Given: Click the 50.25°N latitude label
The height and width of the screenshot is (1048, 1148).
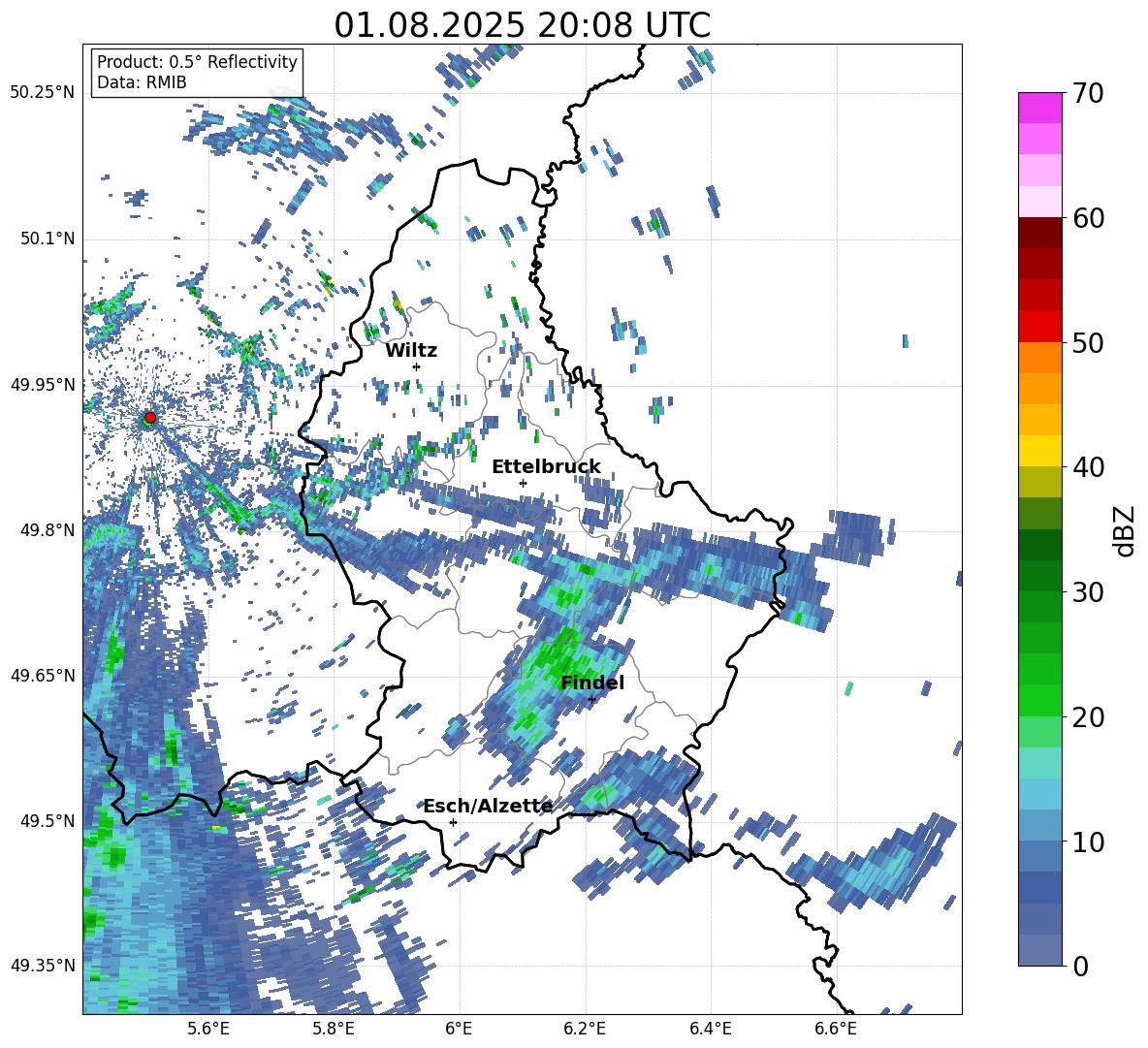Looking at the screenshot, I should click(x=43, y=93).
